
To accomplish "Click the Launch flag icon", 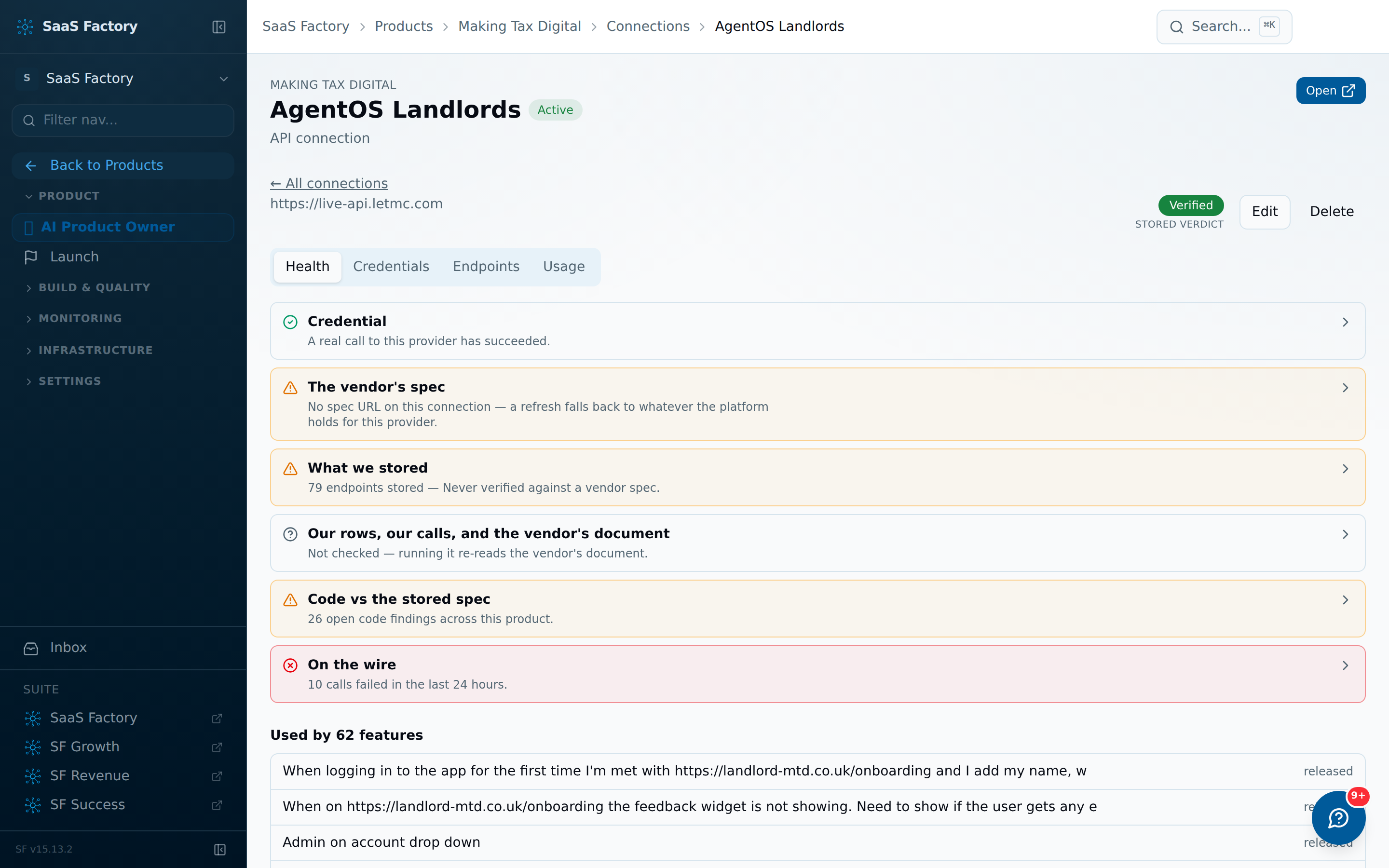I will [x=31, y=257].
